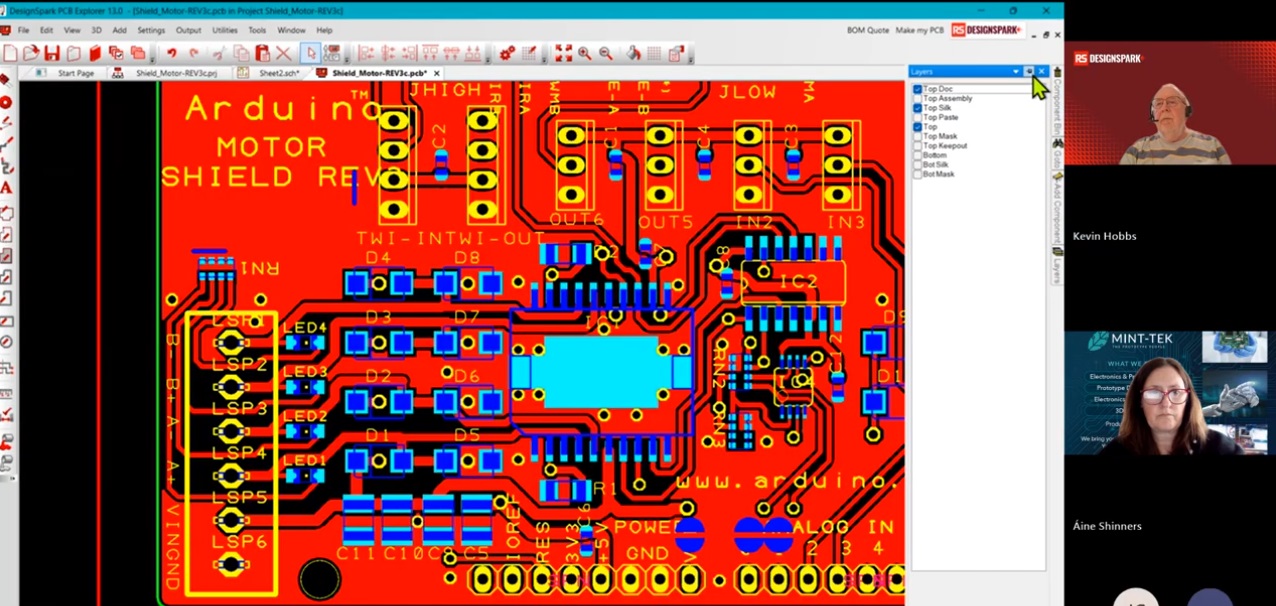Viewport: 1276px width, 606px height.
Task: Click the Paste clipboard icon
Action: pos(262,53)
